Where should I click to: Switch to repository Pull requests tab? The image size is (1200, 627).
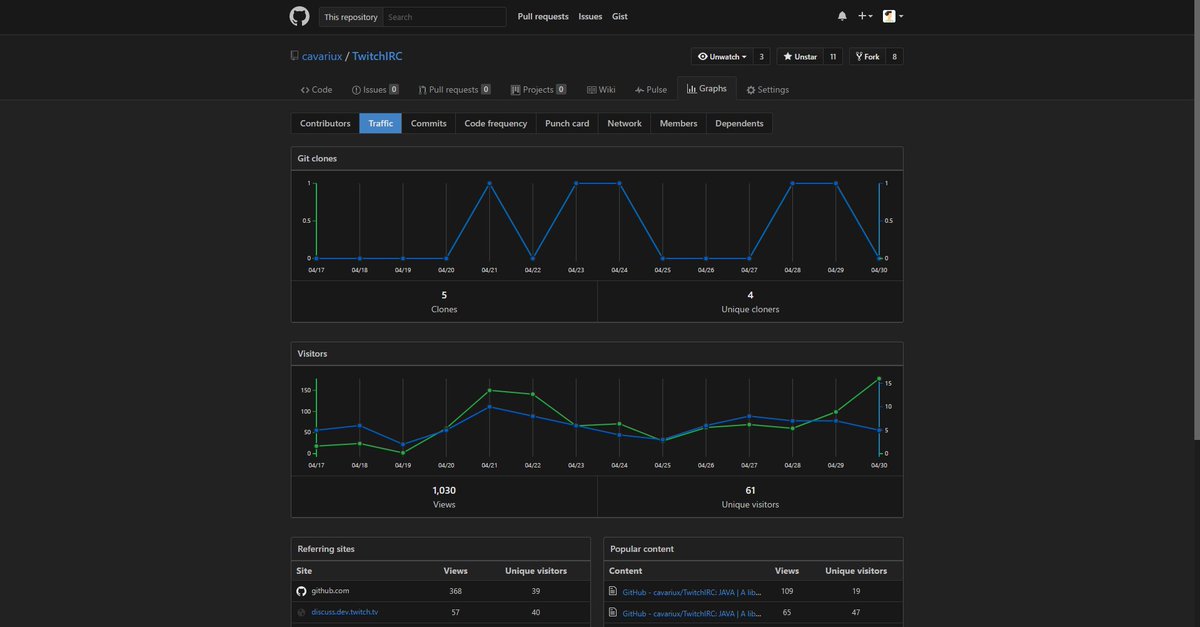point(454,89)
